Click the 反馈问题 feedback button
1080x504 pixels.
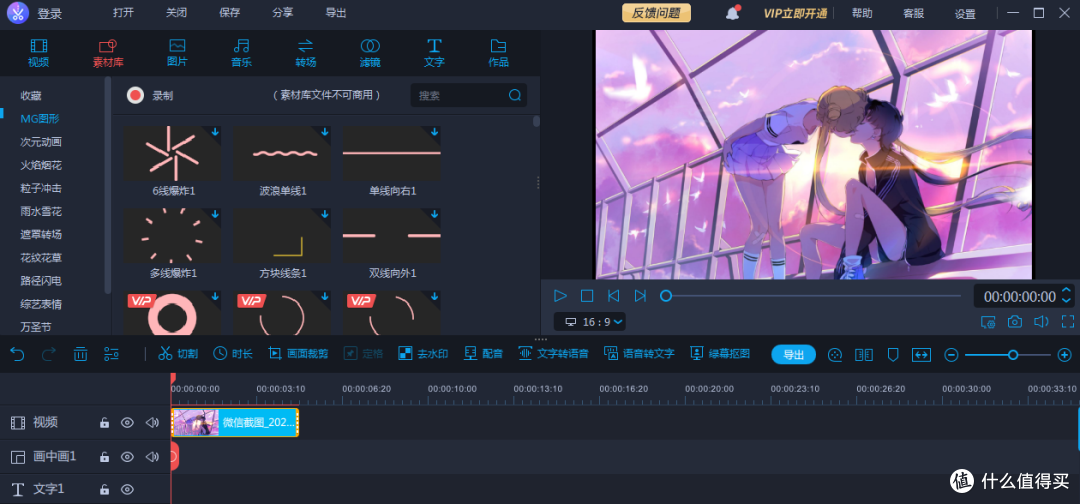point(656,13)
